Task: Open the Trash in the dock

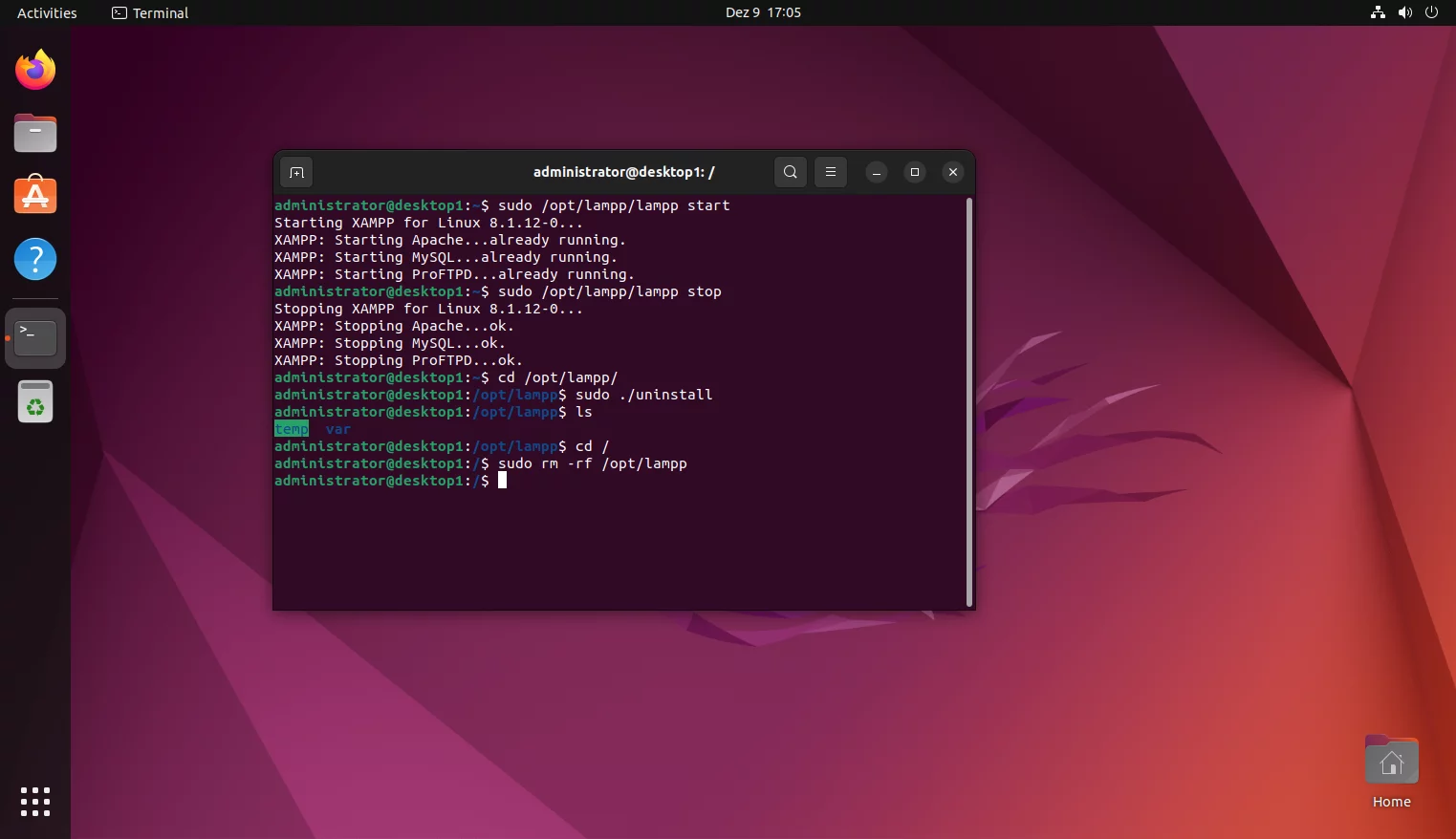Action: tap(35, 402)
